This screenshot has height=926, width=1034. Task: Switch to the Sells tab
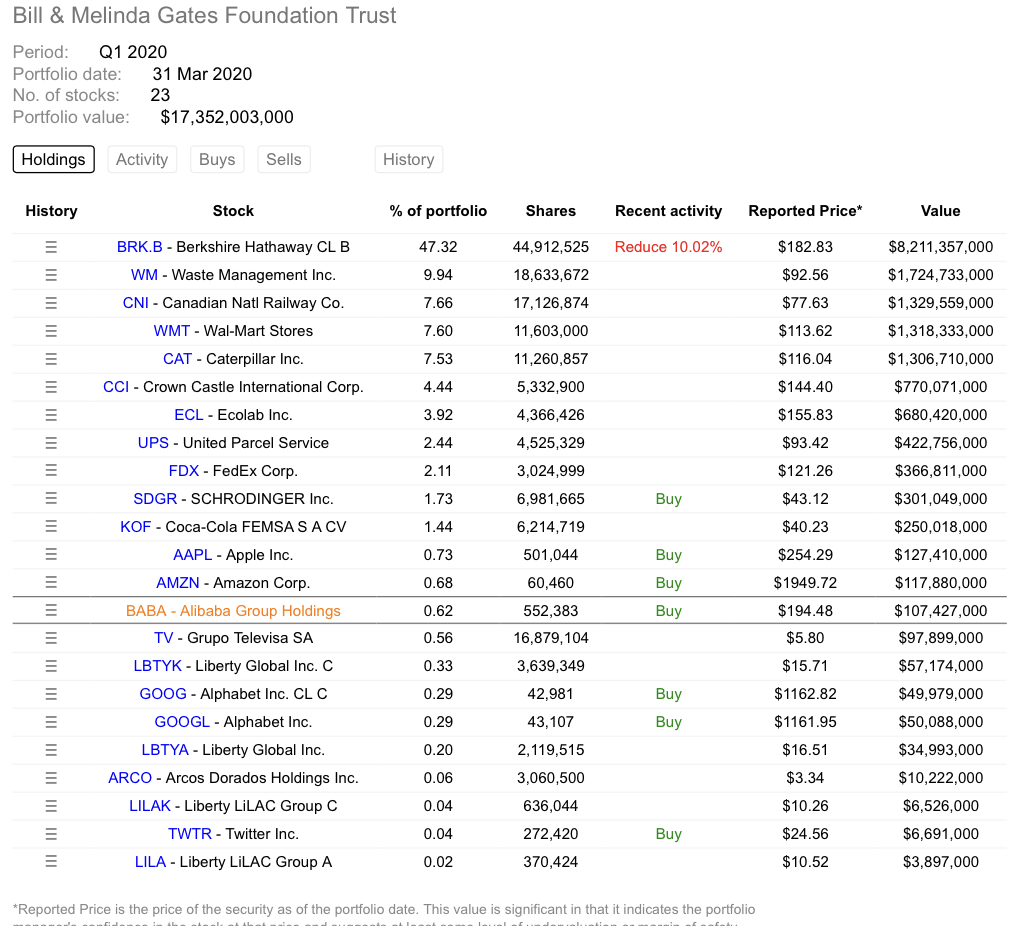pos(284,160)
